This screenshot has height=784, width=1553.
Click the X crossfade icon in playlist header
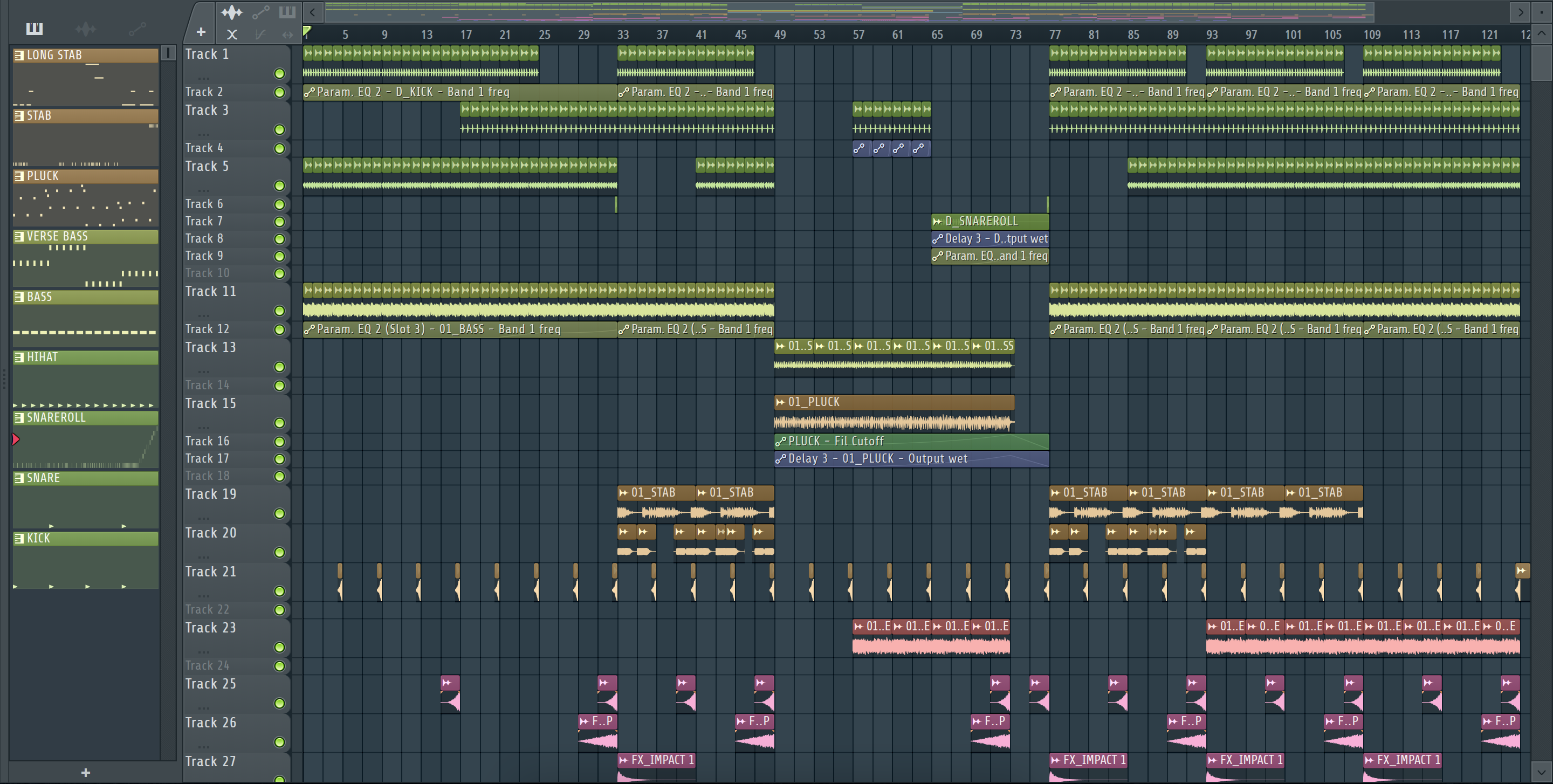[x=231, y=35]
